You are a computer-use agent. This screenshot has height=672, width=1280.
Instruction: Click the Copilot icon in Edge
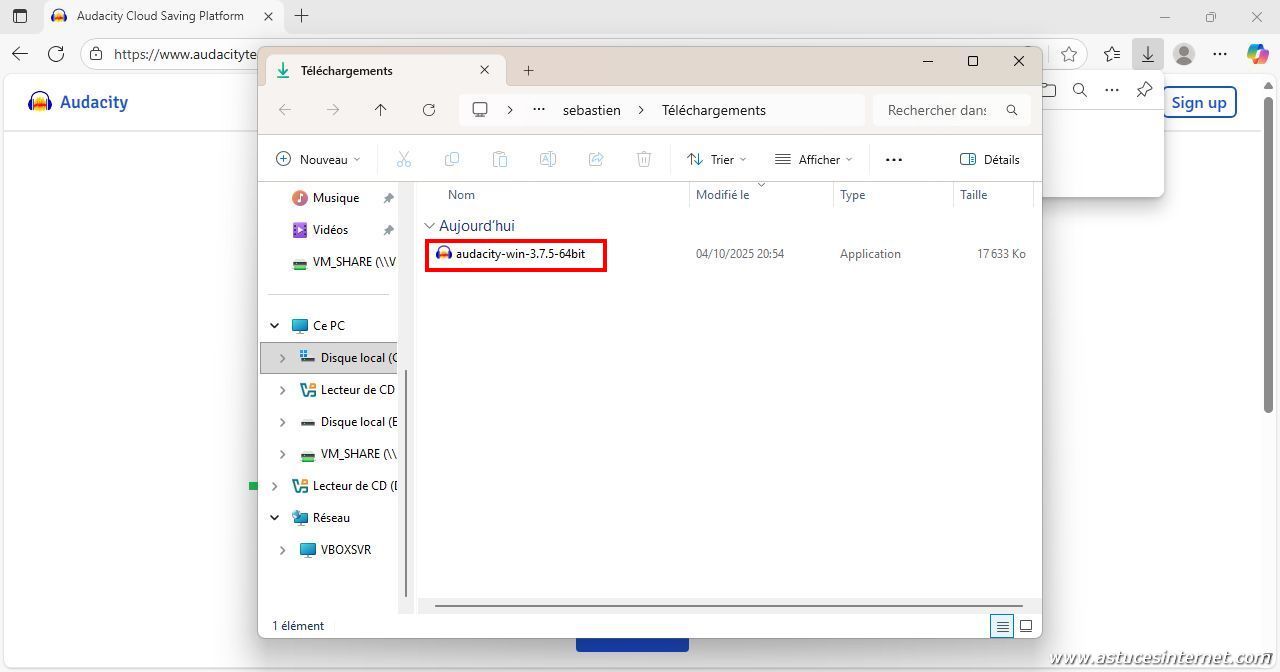(x=1257, y=54)
